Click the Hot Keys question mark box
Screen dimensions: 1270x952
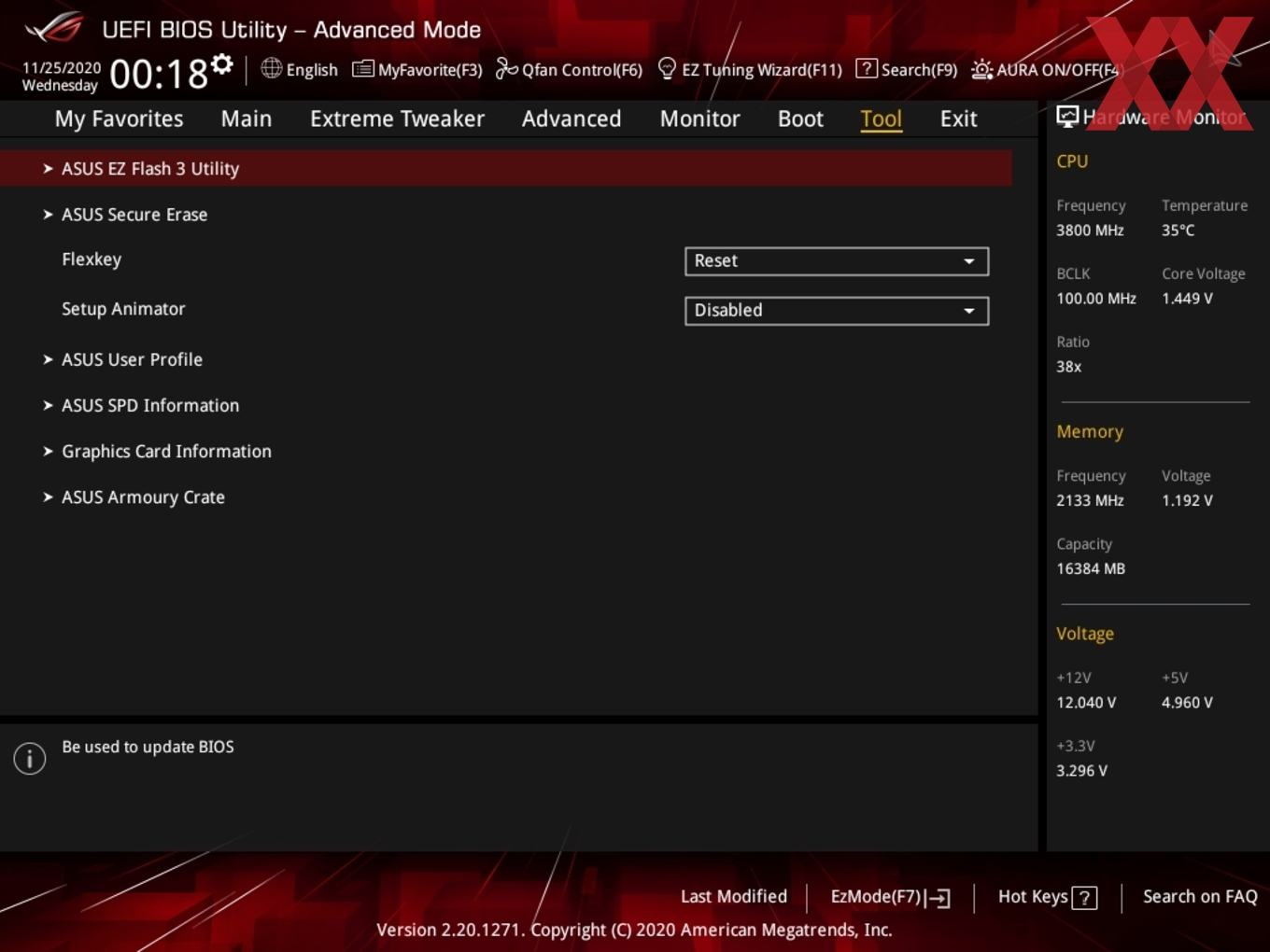click(1084, 898)
